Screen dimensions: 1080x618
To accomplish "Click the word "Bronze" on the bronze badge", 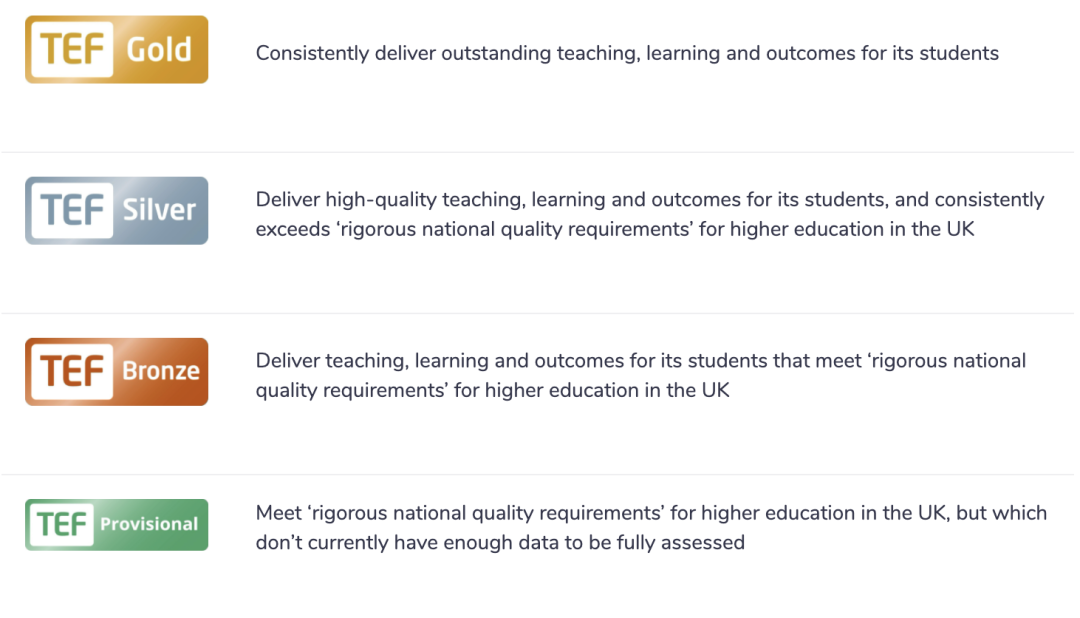I will (161, 372).
